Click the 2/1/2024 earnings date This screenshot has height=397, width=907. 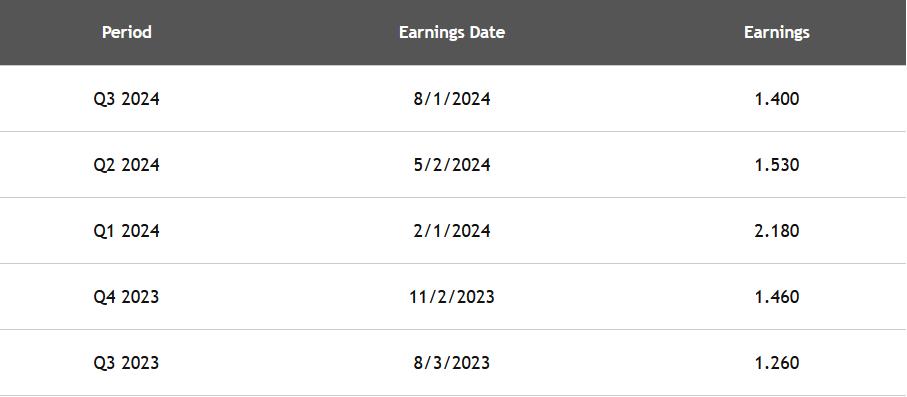452,231
